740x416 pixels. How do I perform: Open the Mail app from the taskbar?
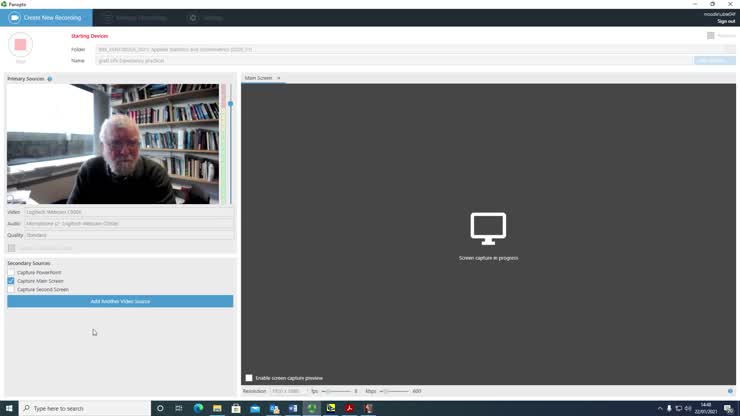pos(255,408)
